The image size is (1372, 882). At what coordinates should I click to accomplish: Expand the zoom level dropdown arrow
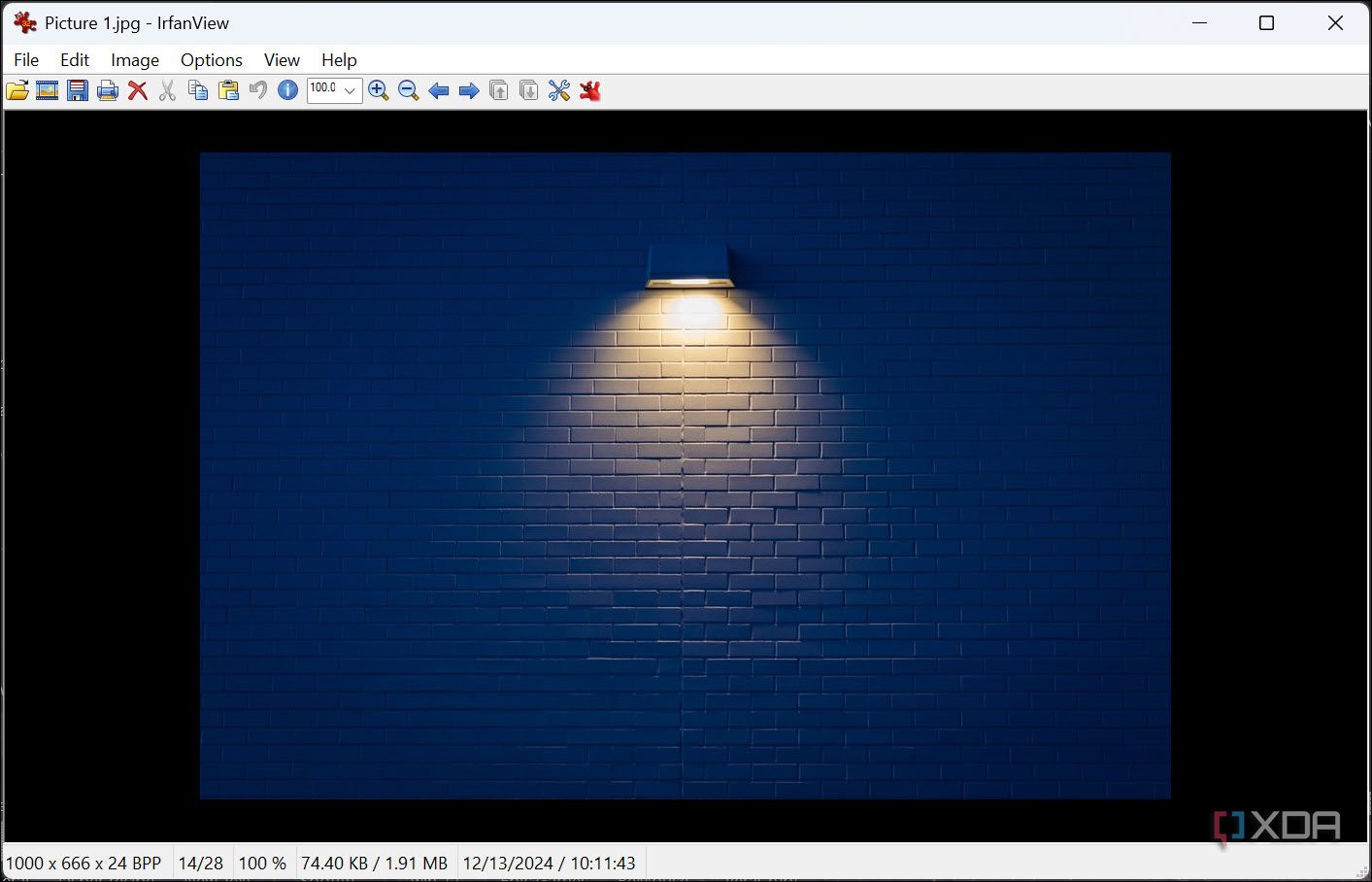351,91
